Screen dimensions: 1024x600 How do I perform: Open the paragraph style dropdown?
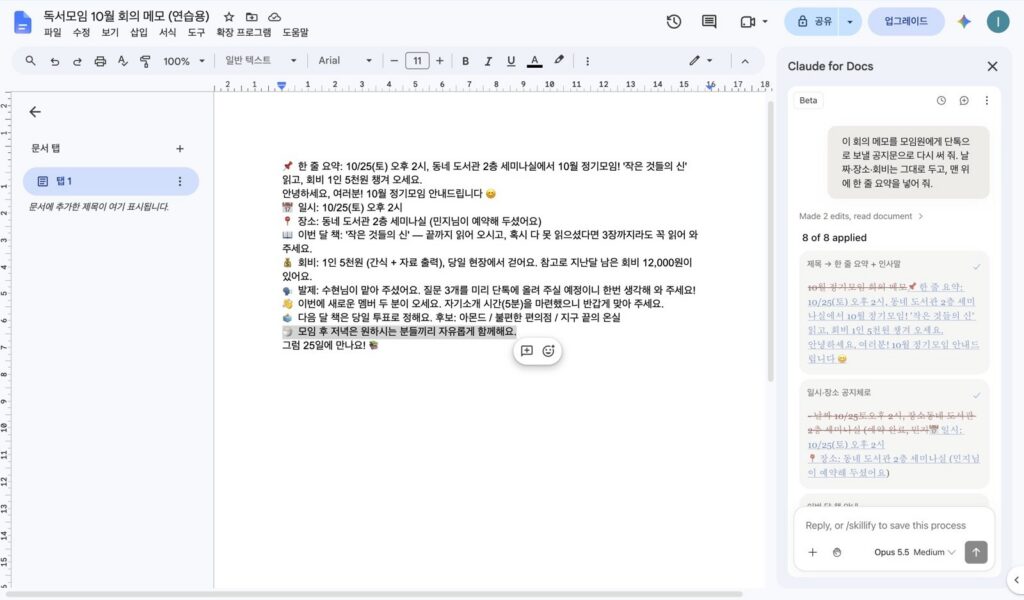pyautogui.click(x=261, y=61)
